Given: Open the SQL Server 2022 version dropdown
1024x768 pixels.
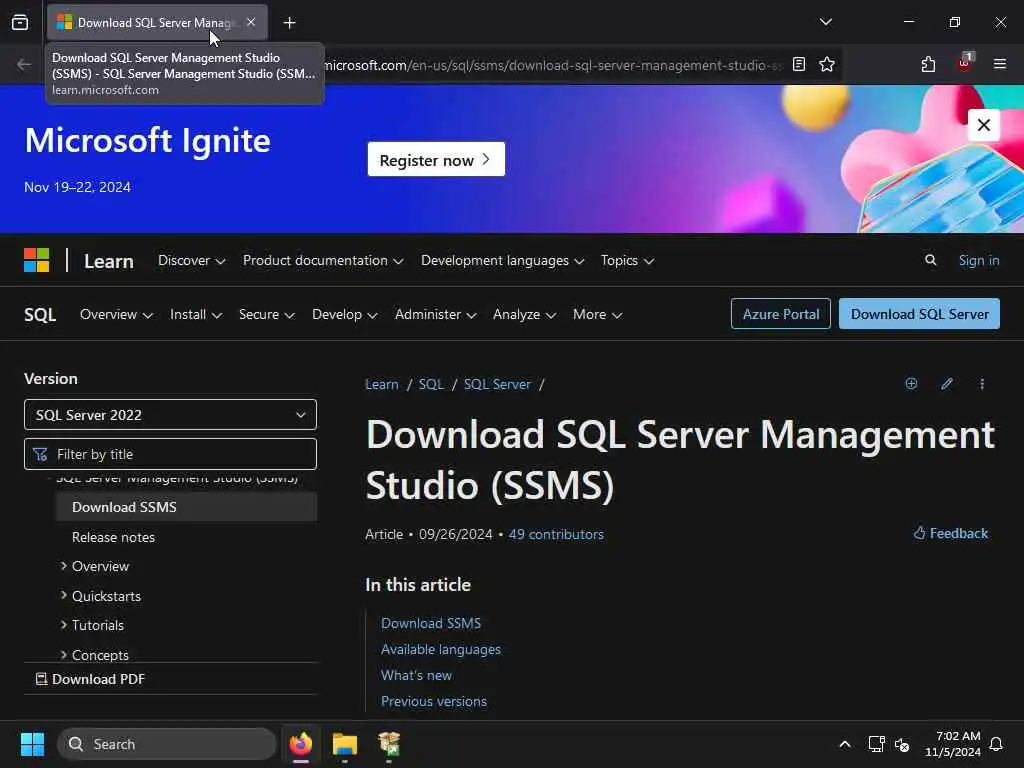Looking at the screenshot, I should [x=170, y=415].
